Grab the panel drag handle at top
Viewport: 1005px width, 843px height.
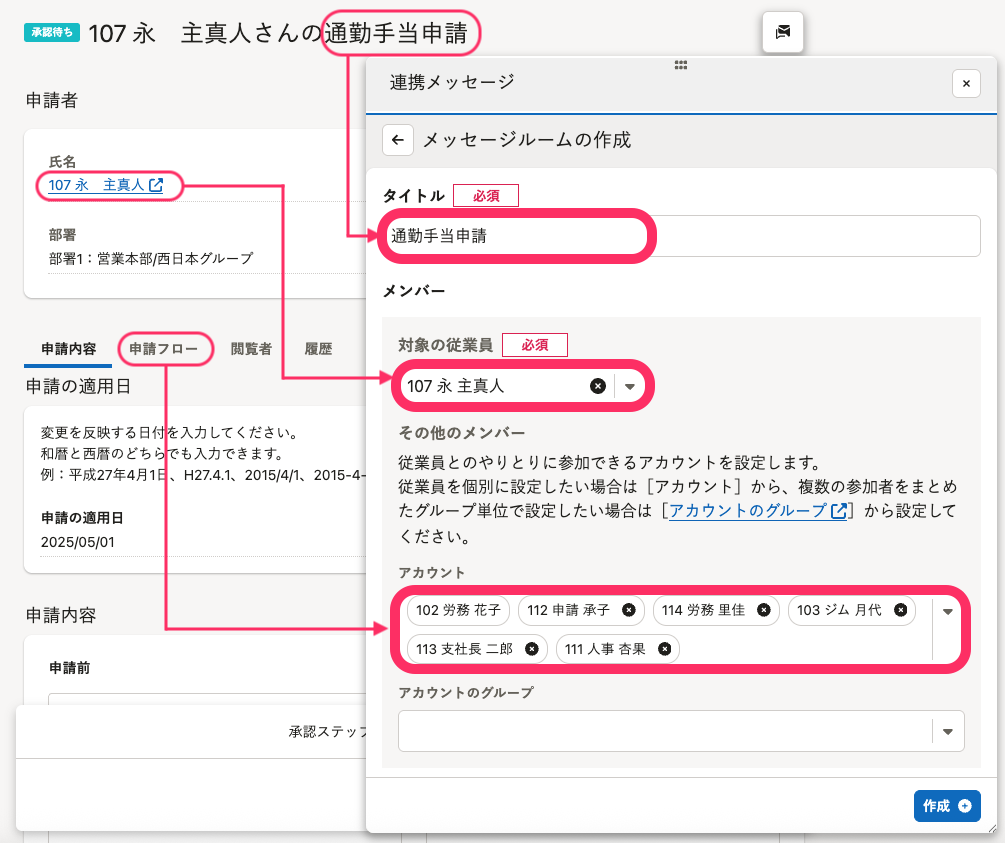pos(680,64)
